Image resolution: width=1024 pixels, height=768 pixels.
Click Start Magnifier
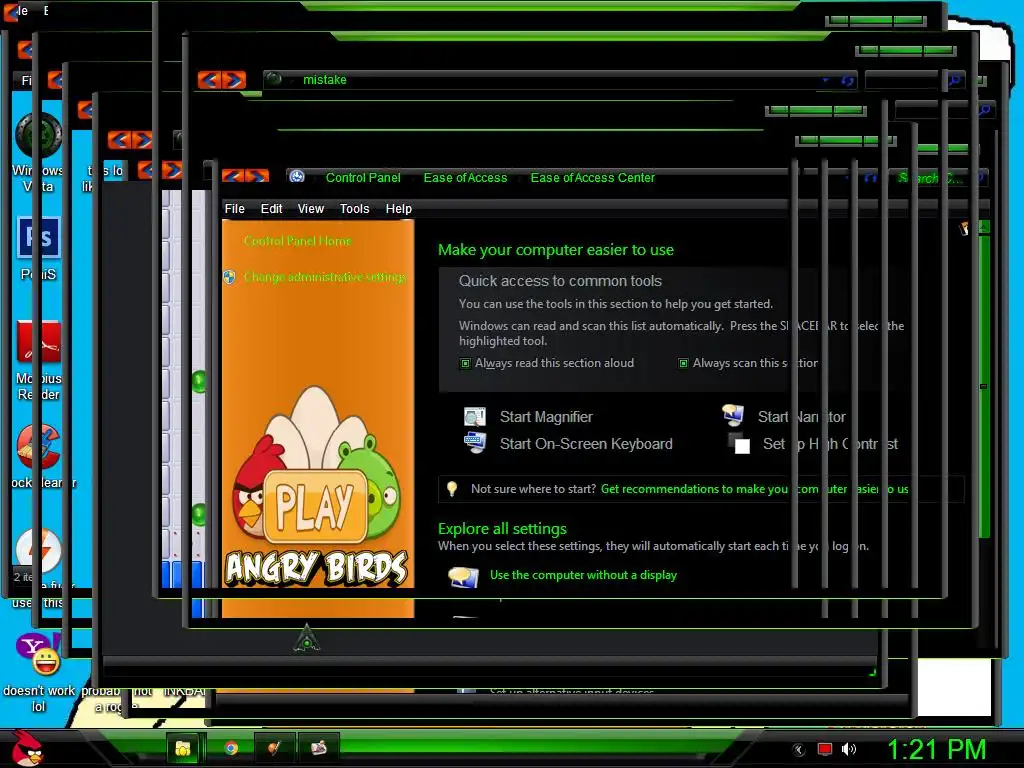coord(546,417)
